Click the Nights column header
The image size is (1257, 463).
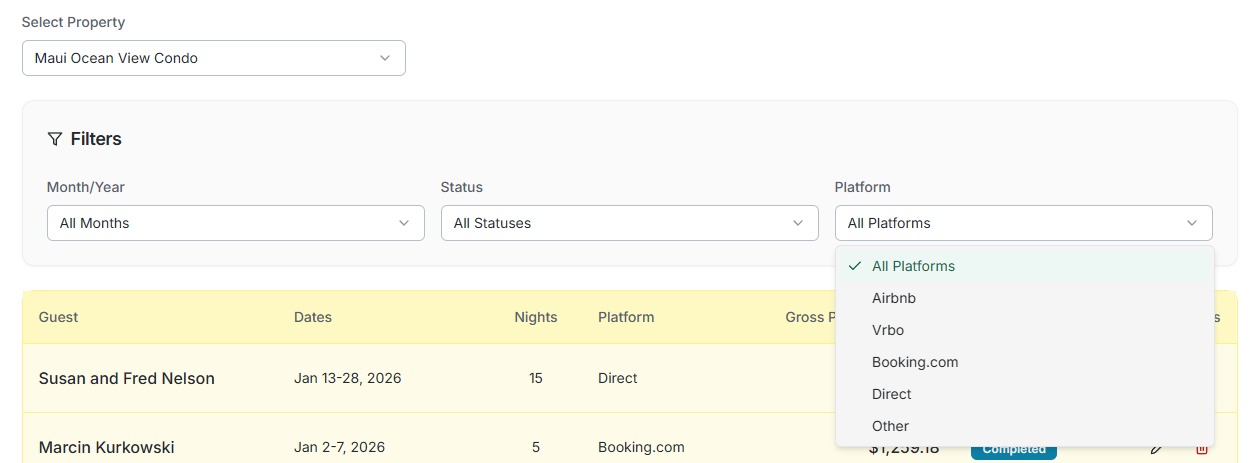click(535, 317)
